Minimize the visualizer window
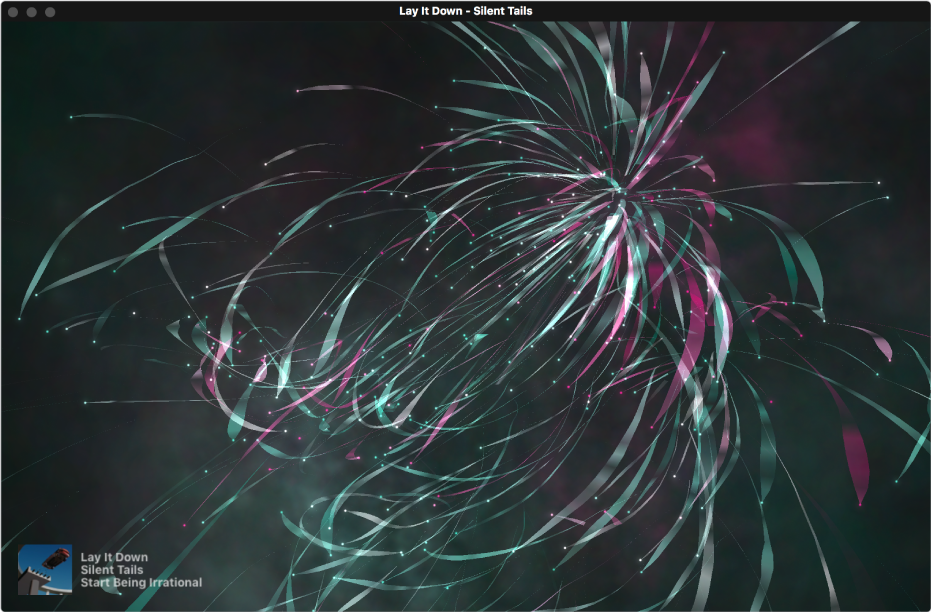931x612 pixels. point(31,12)
